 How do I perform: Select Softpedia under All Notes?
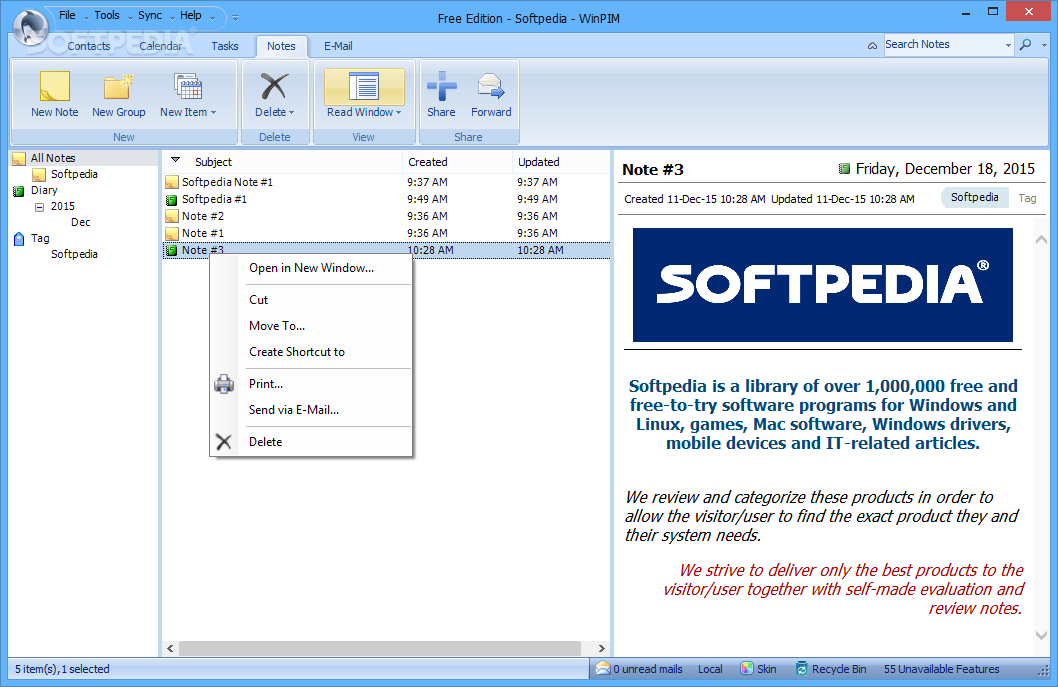(74, 174)
